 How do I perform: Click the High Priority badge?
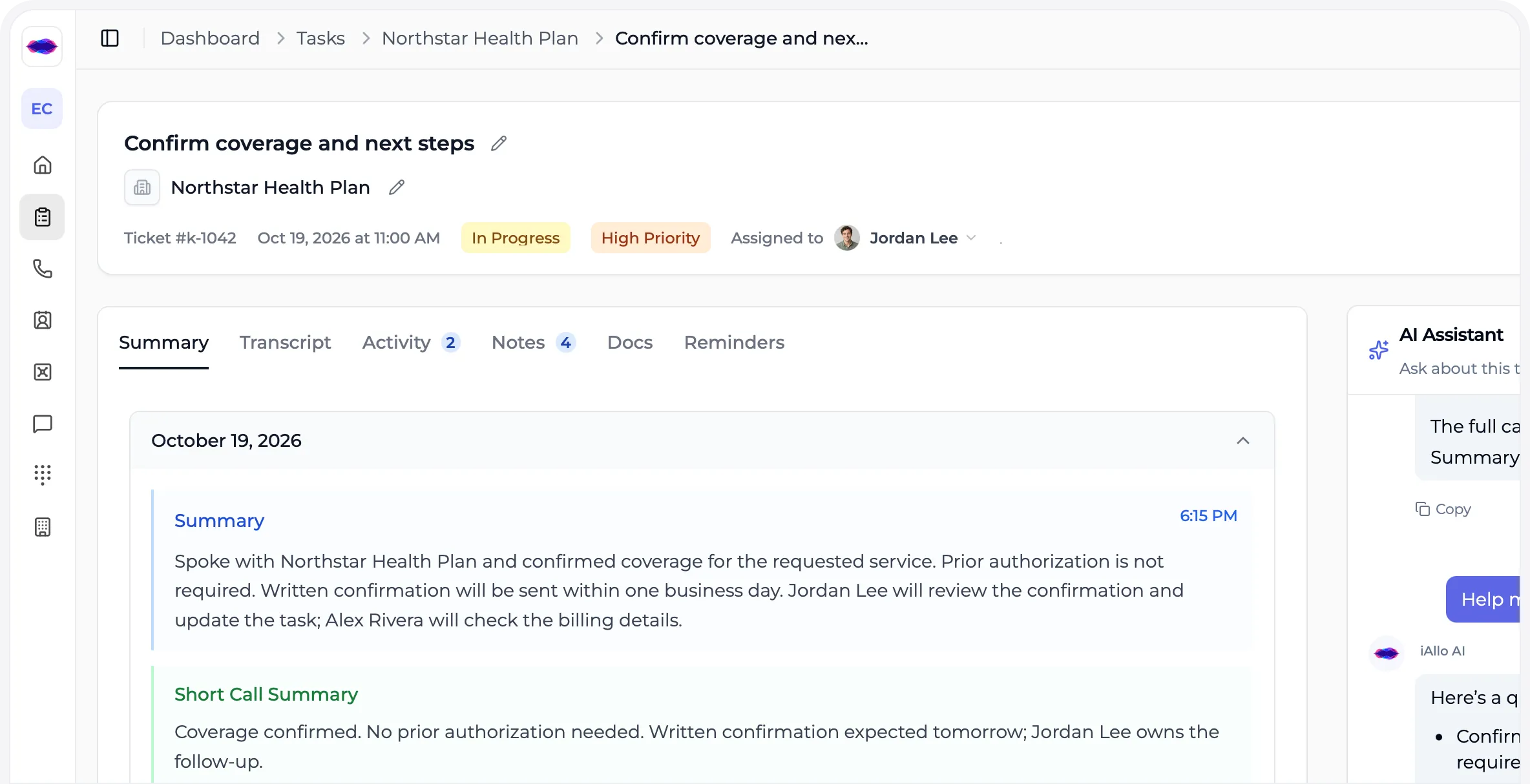(651, 238)
